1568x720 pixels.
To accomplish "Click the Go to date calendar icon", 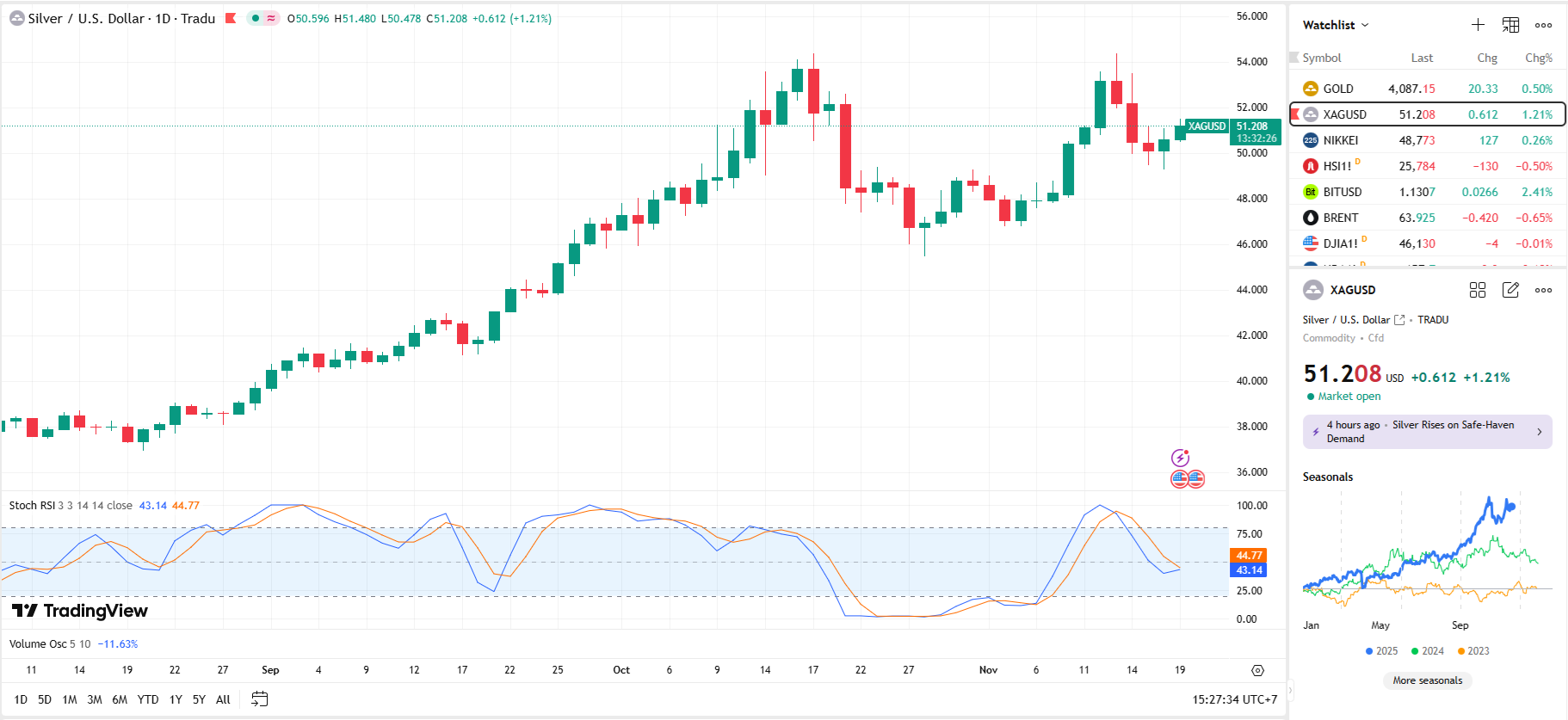I will pos(259,699).
